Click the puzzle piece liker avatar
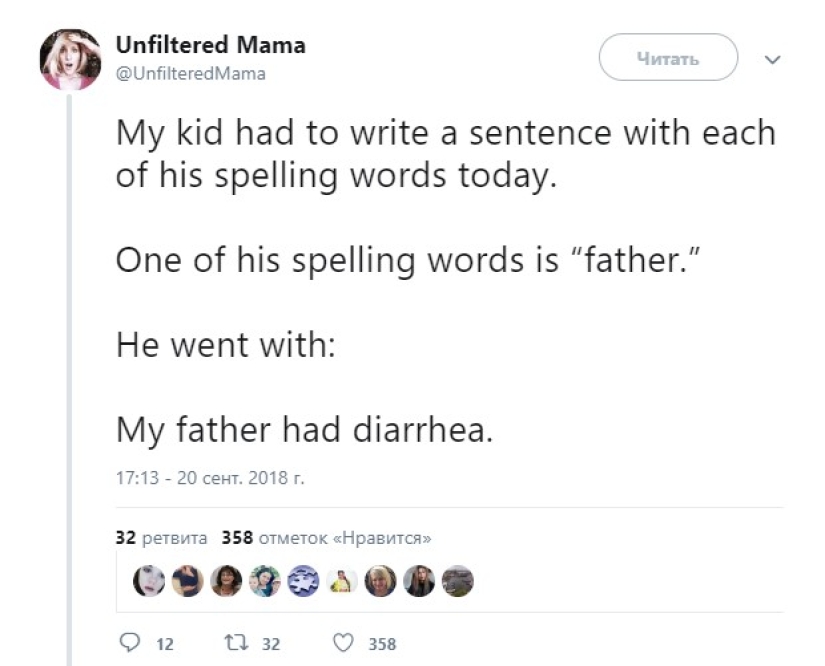This screenshot has width=825, height=666. pos(303,581)
